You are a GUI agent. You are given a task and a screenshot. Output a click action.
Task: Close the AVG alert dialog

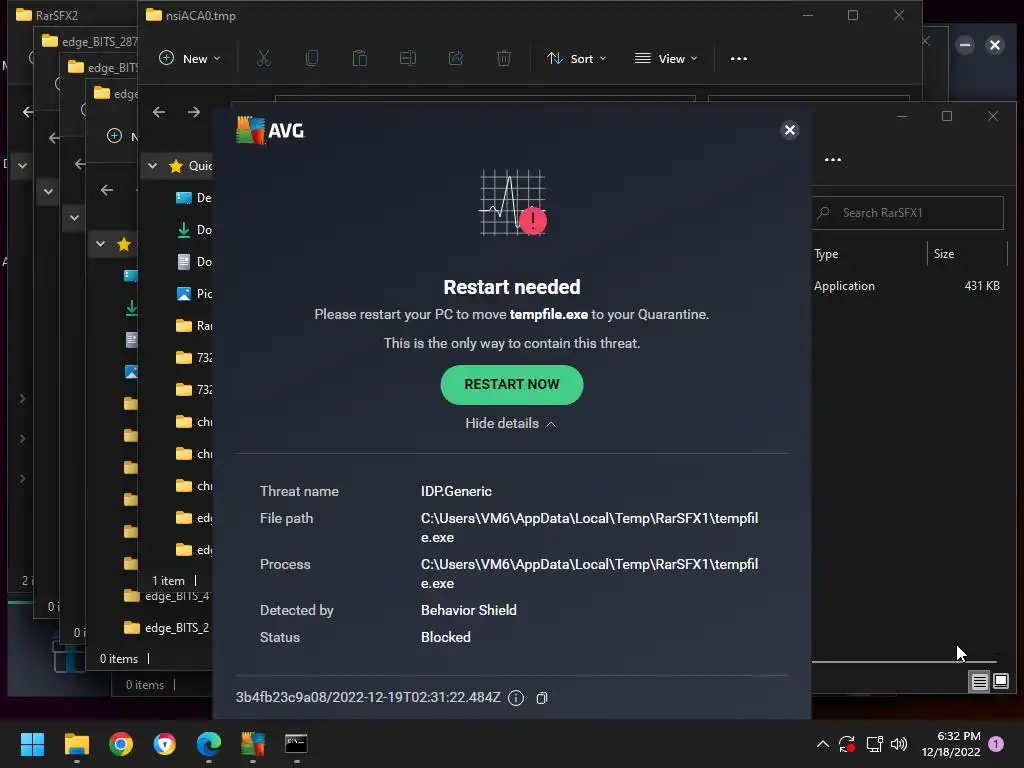point(790,130)
